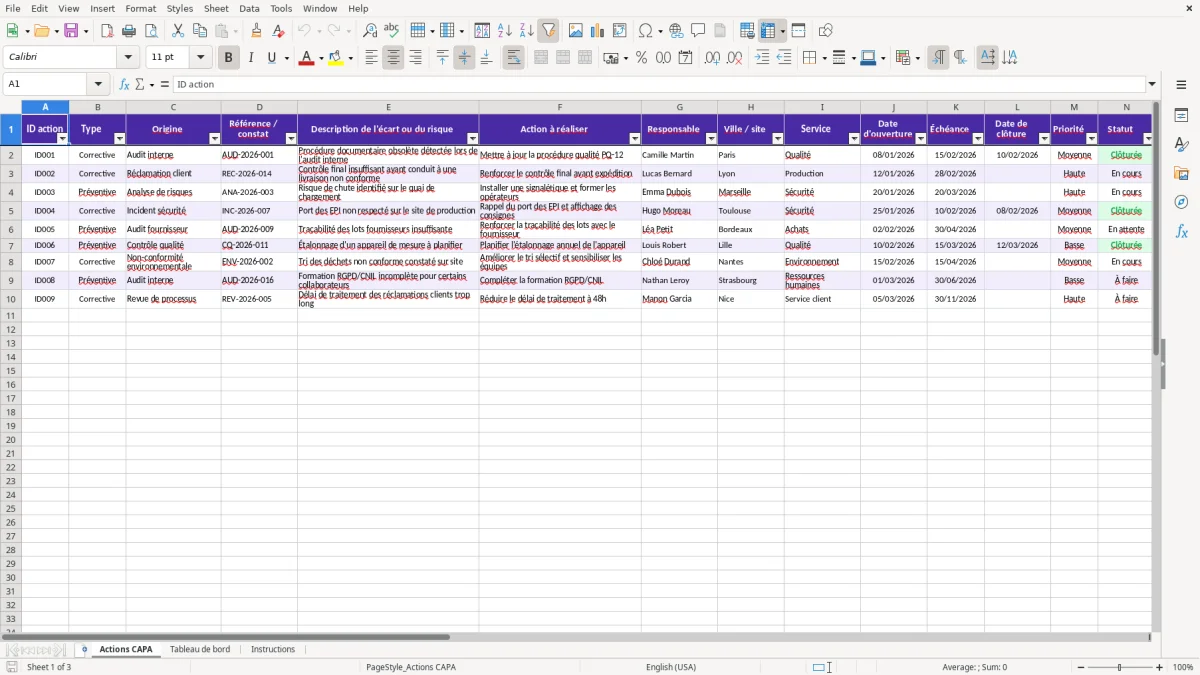Insert an image
The height and width of the screenshot is (675, 1200).
(x=576, y=31)
